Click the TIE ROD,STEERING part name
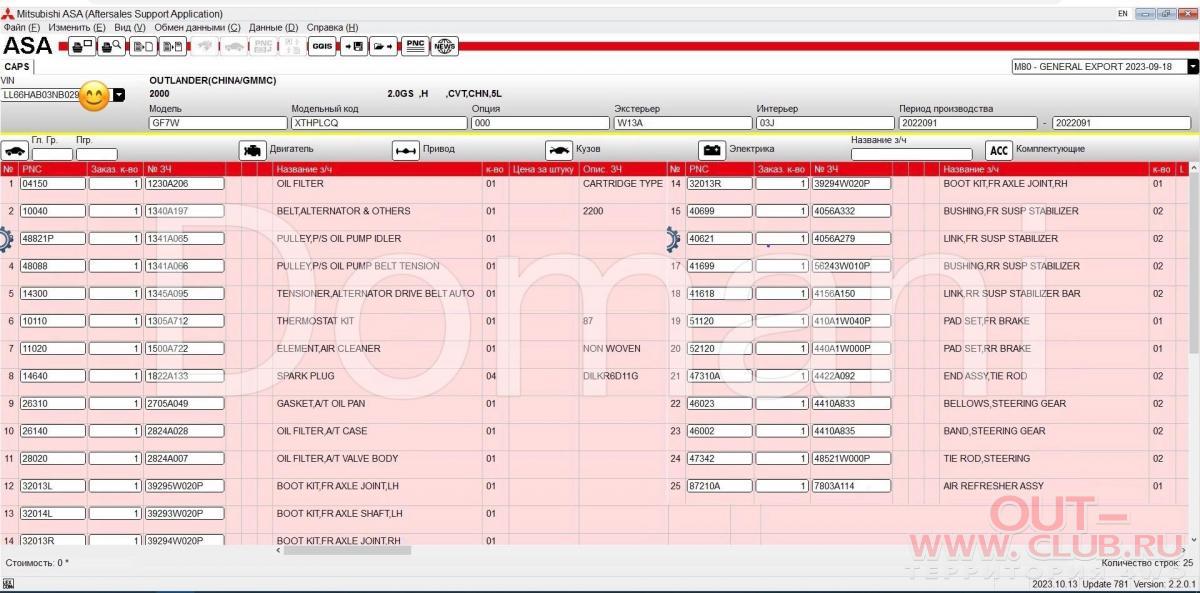Image resolution: width=1200 pixels, height=593 pixels. [986, 459]
